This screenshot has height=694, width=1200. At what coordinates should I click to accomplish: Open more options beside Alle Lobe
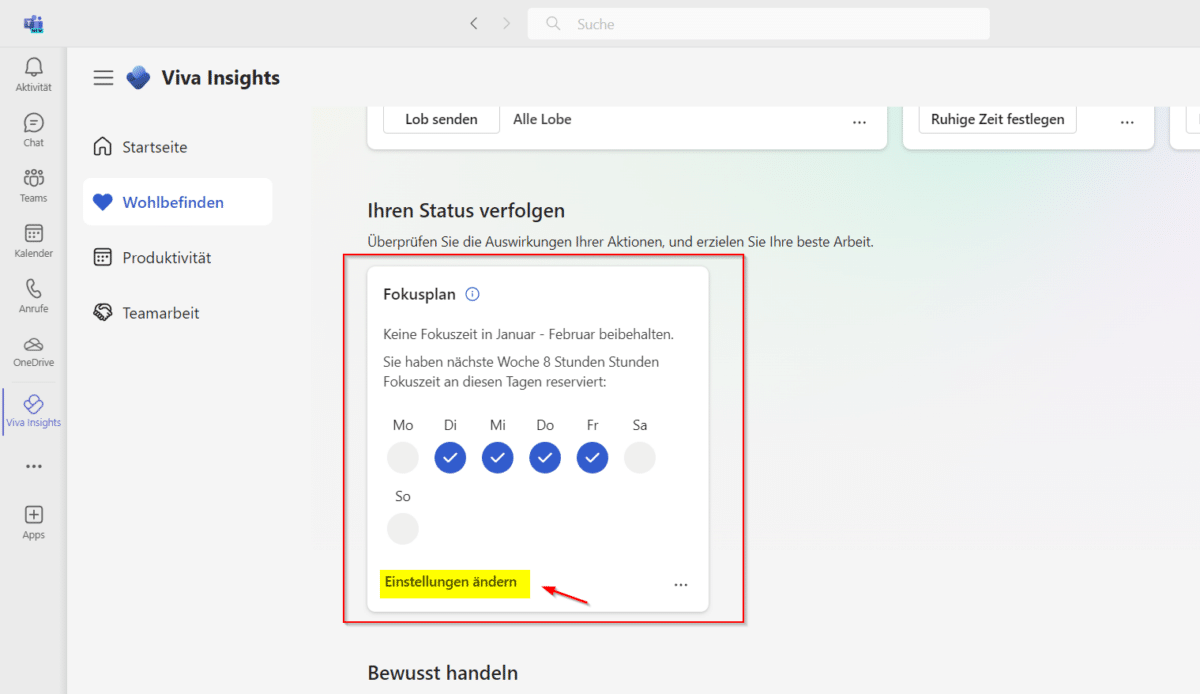coord(859,120)
